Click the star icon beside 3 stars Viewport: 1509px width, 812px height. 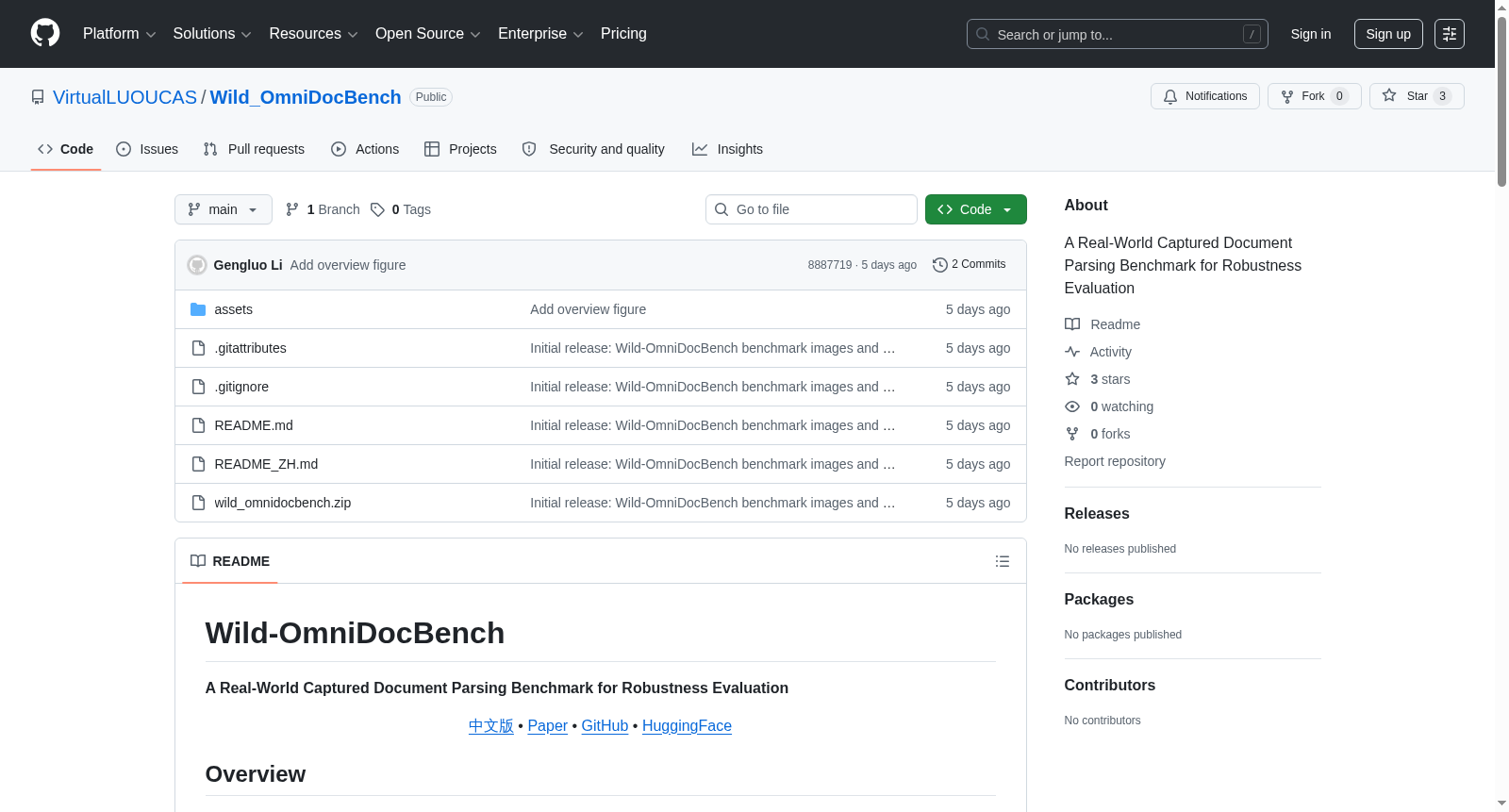pos(1072,379)
